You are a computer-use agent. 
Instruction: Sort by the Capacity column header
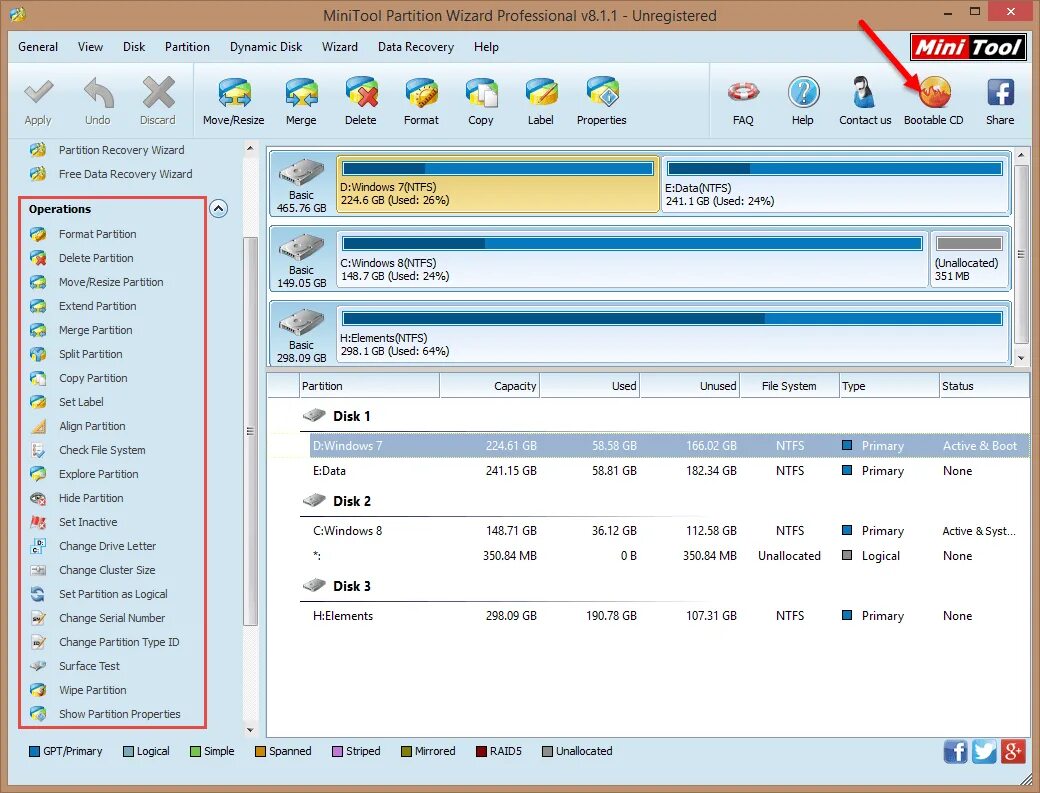[x=490, y=386]
